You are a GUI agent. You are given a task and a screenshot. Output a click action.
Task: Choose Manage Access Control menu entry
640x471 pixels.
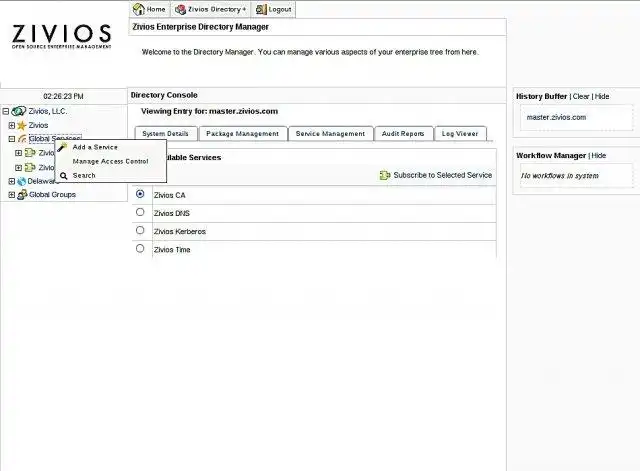tap(110, 162)
